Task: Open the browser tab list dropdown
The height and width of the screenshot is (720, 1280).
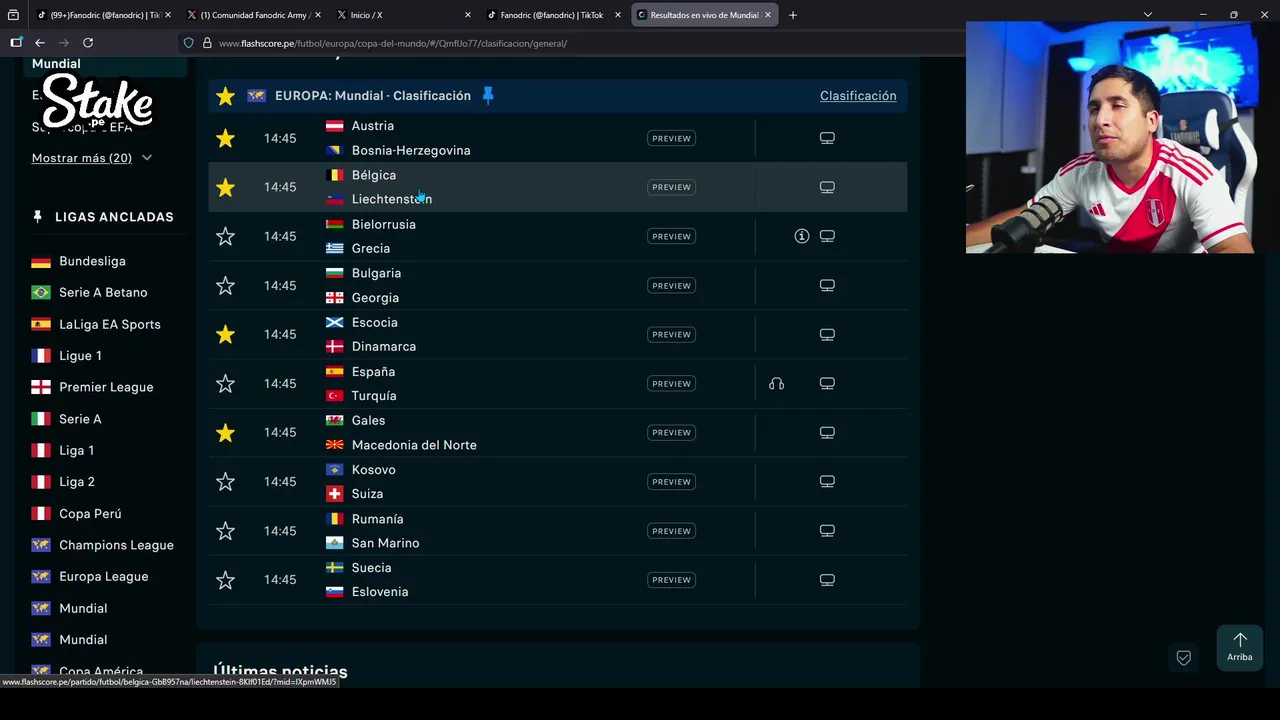Action: [1148, 15]
